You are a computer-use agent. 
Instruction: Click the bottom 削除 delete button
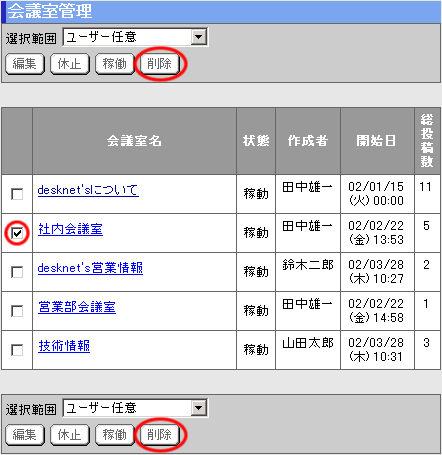pyautogui.click(x=159, y=435)
